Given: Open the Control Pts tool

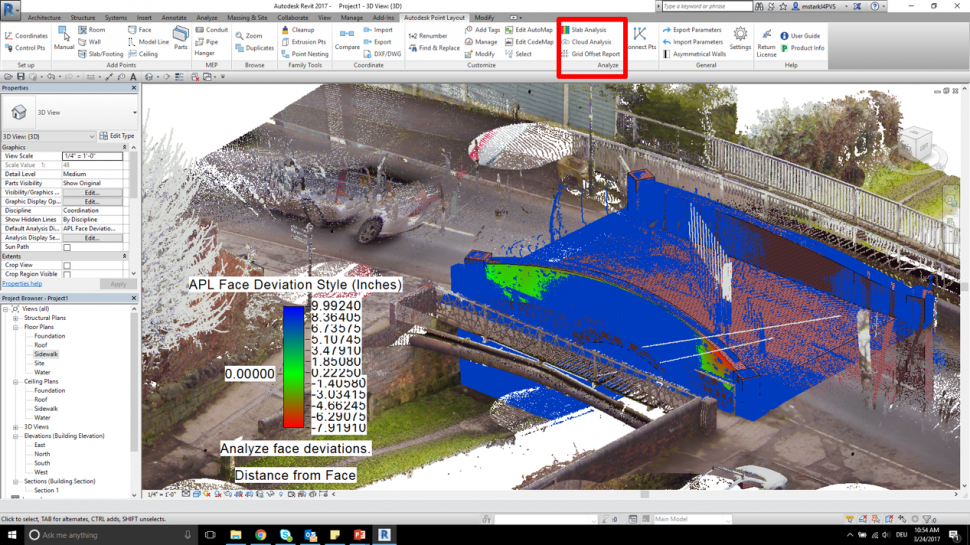Looking at the screenshot, I should 25,48.
